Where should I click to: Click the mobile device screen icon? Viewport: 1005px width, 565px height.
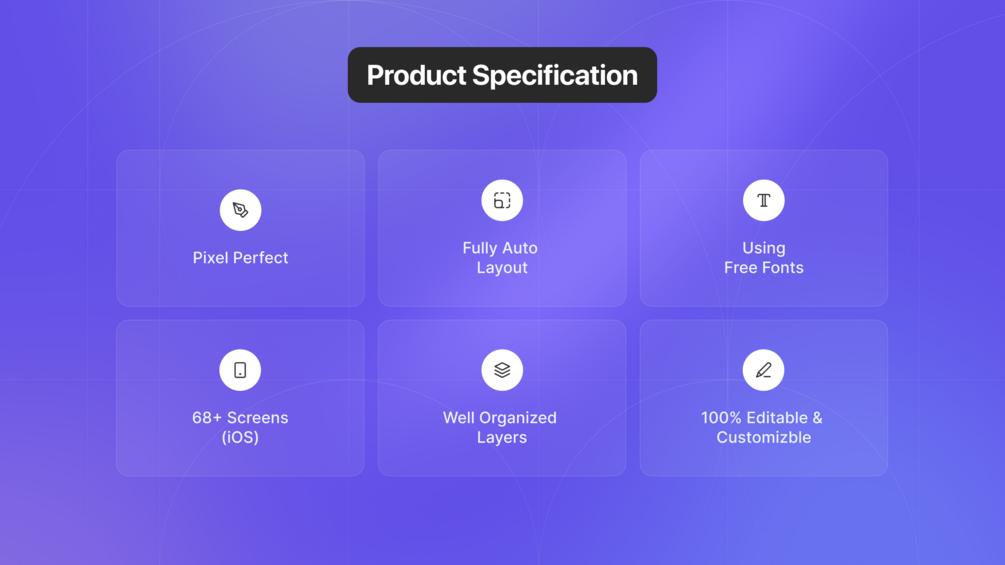pyautogui.click(x=240, y=370)
